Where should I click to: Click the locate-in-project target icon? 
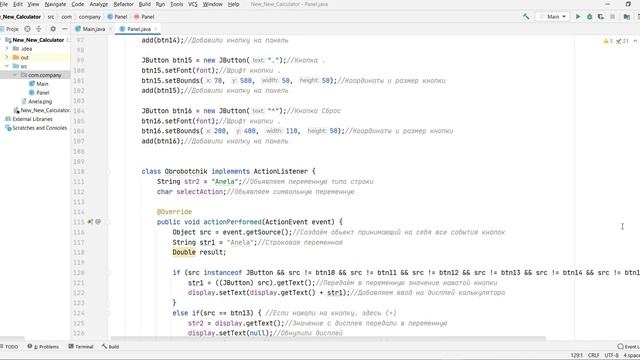pyautogui.click(x=27, y=29)
